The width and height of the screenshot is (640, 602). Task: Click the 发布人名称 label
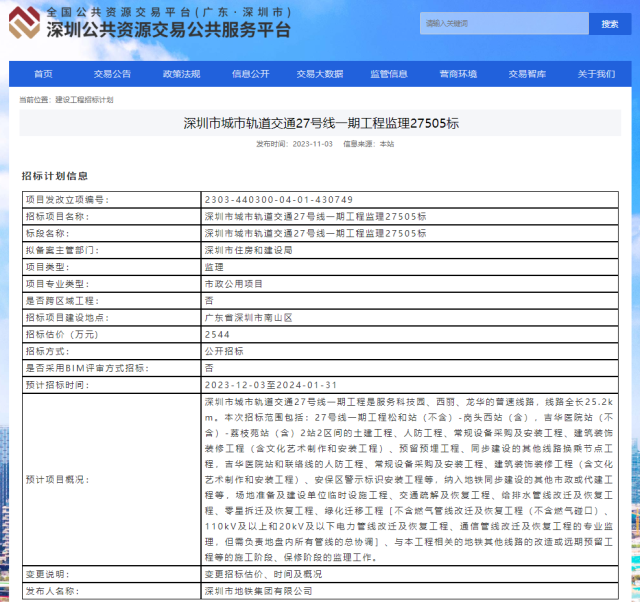[52, 591]
